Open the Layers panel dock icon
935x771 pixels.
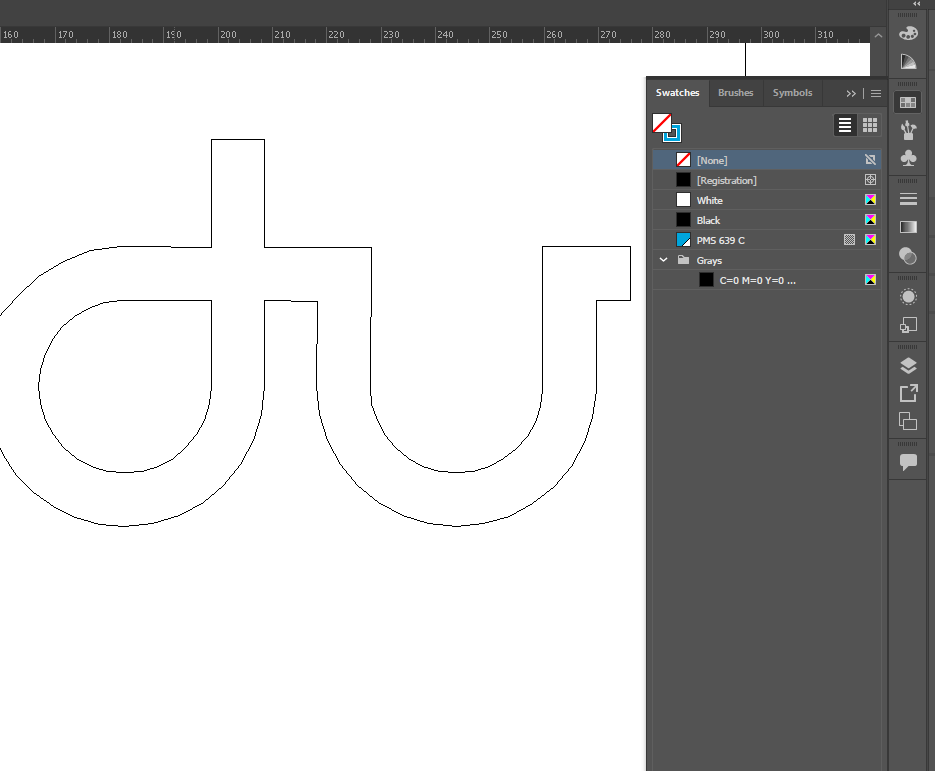click(908, 366)
